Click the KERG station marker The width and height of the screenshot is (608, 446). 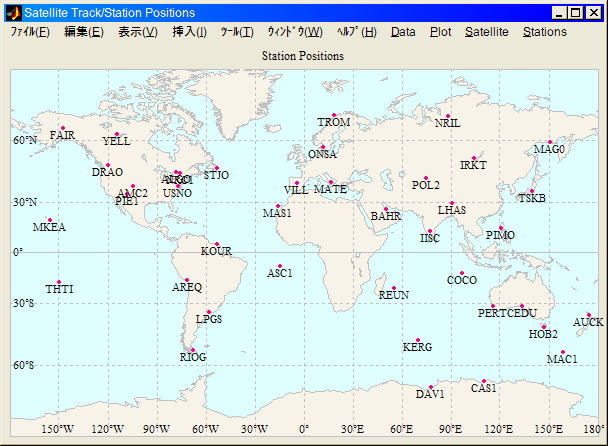tap(417, 340)
